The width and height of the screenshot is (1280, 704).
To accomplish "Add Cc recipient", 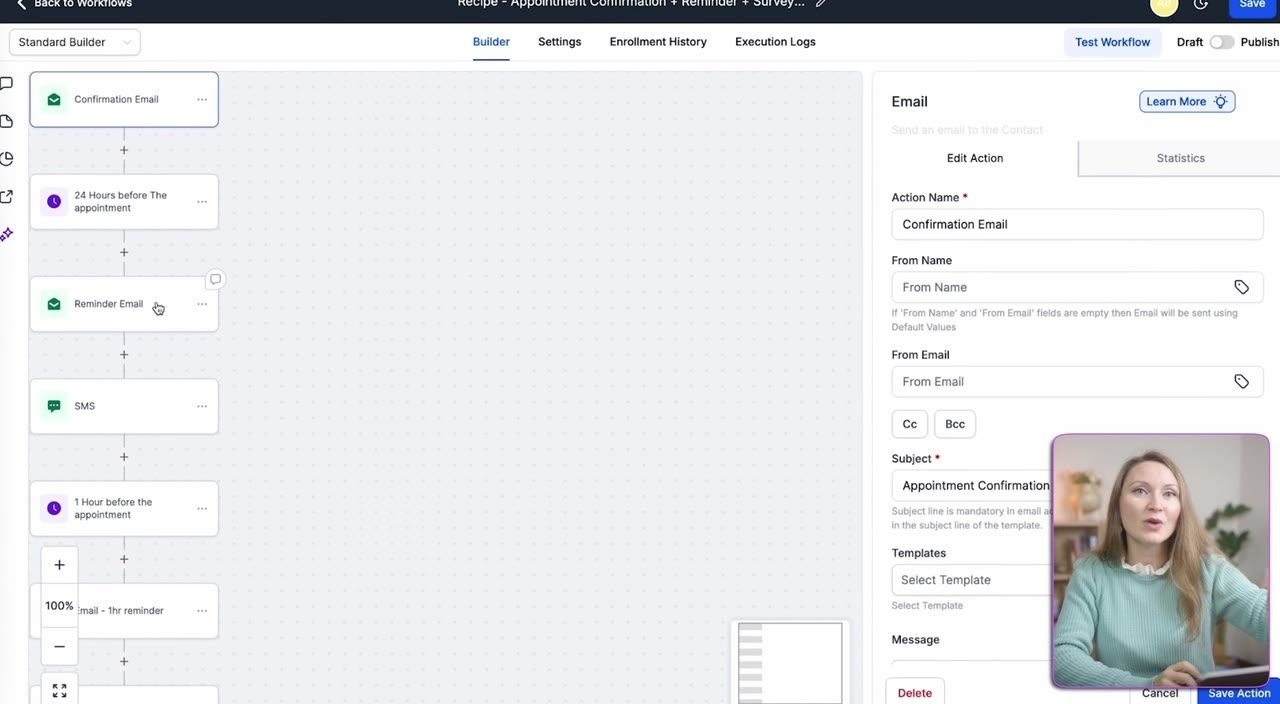I will 910,424.
